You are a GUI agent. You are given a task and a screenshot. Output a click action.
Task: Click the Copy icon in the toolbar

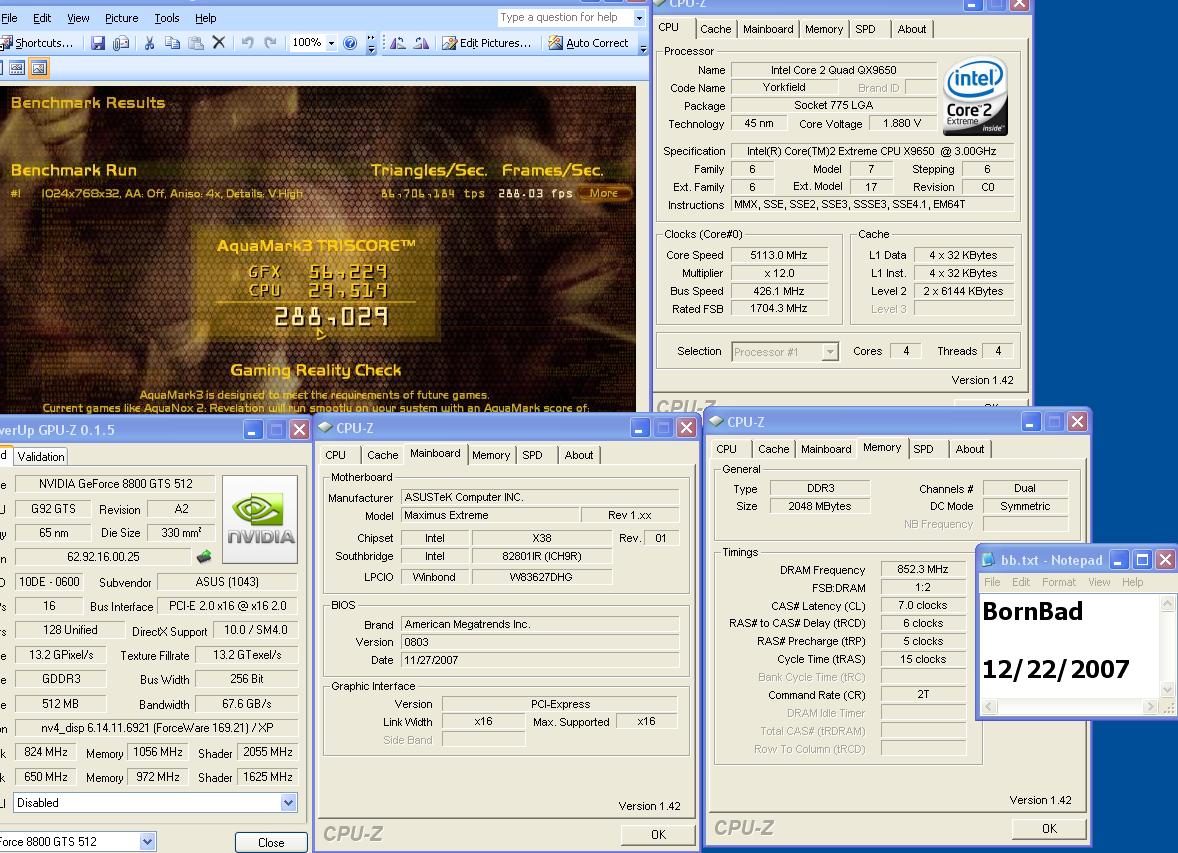[x=172, y=43]
